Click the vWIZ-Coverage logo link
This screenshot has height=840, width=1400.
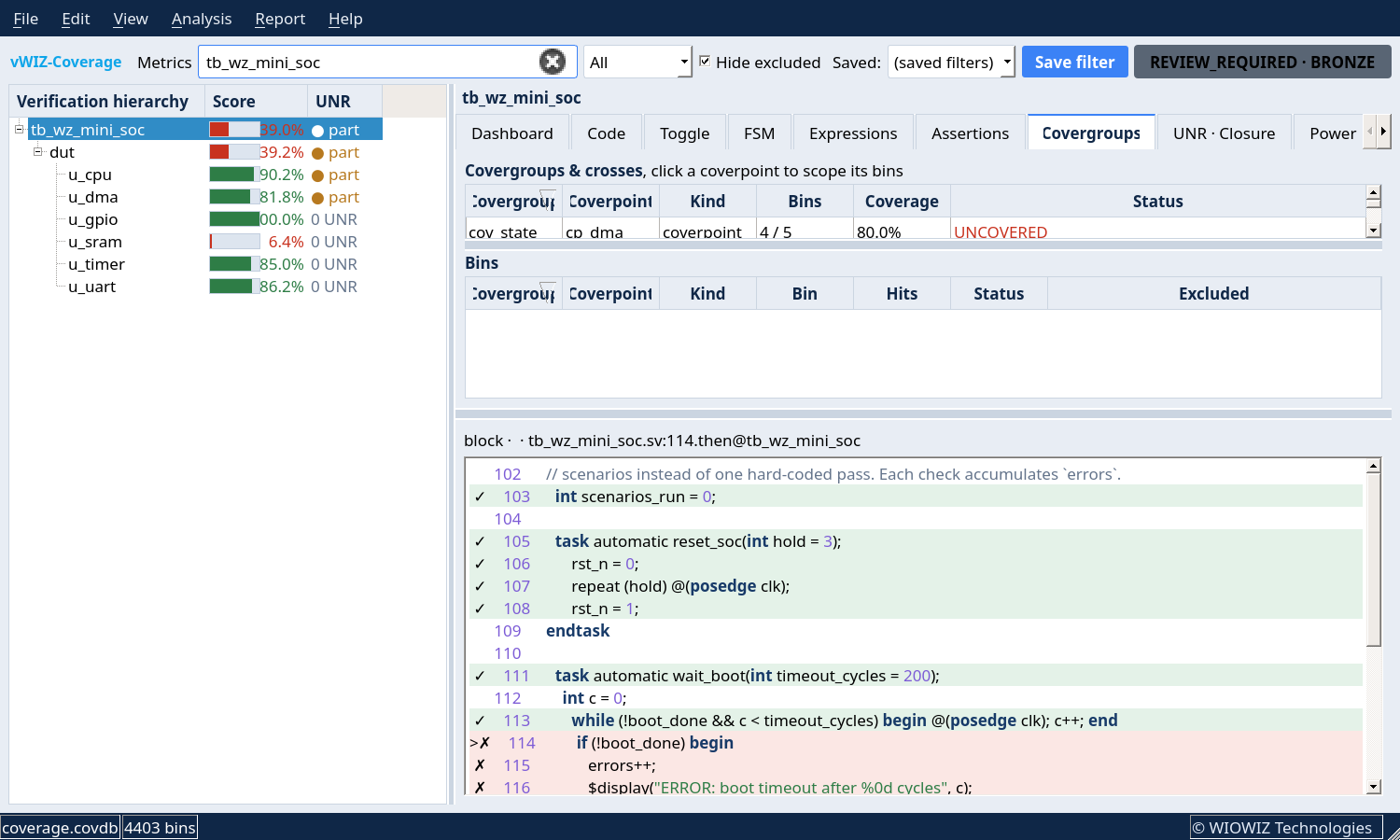[66, 62]
